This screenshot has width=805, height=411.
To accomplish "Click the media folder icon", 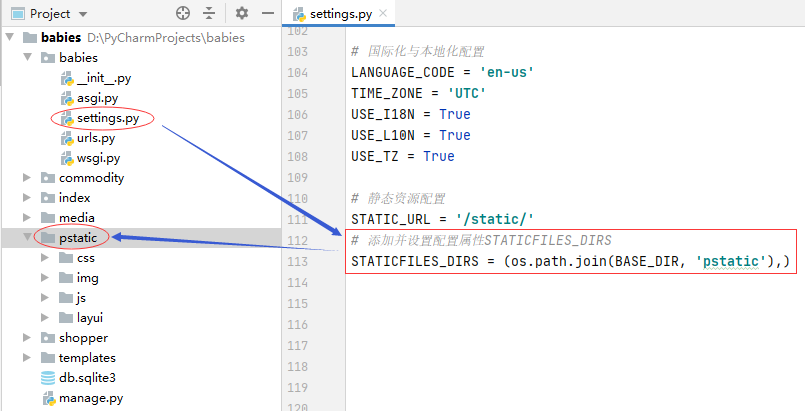I will (x=48, y=218).
